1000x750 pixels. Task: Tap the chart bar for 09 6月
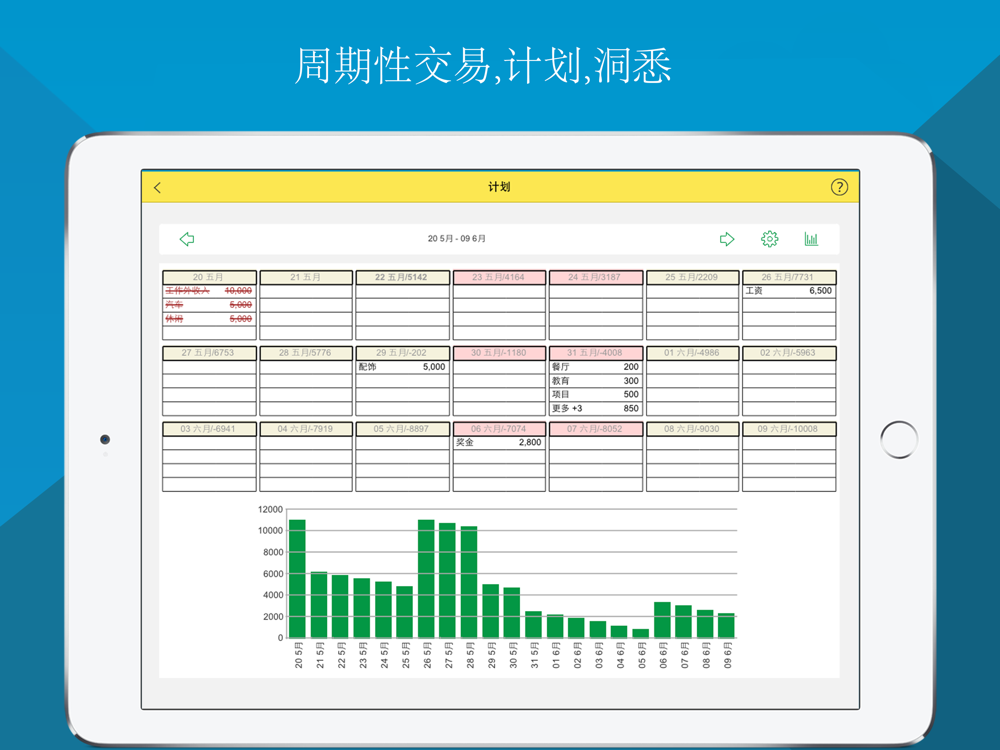[726, 626]
